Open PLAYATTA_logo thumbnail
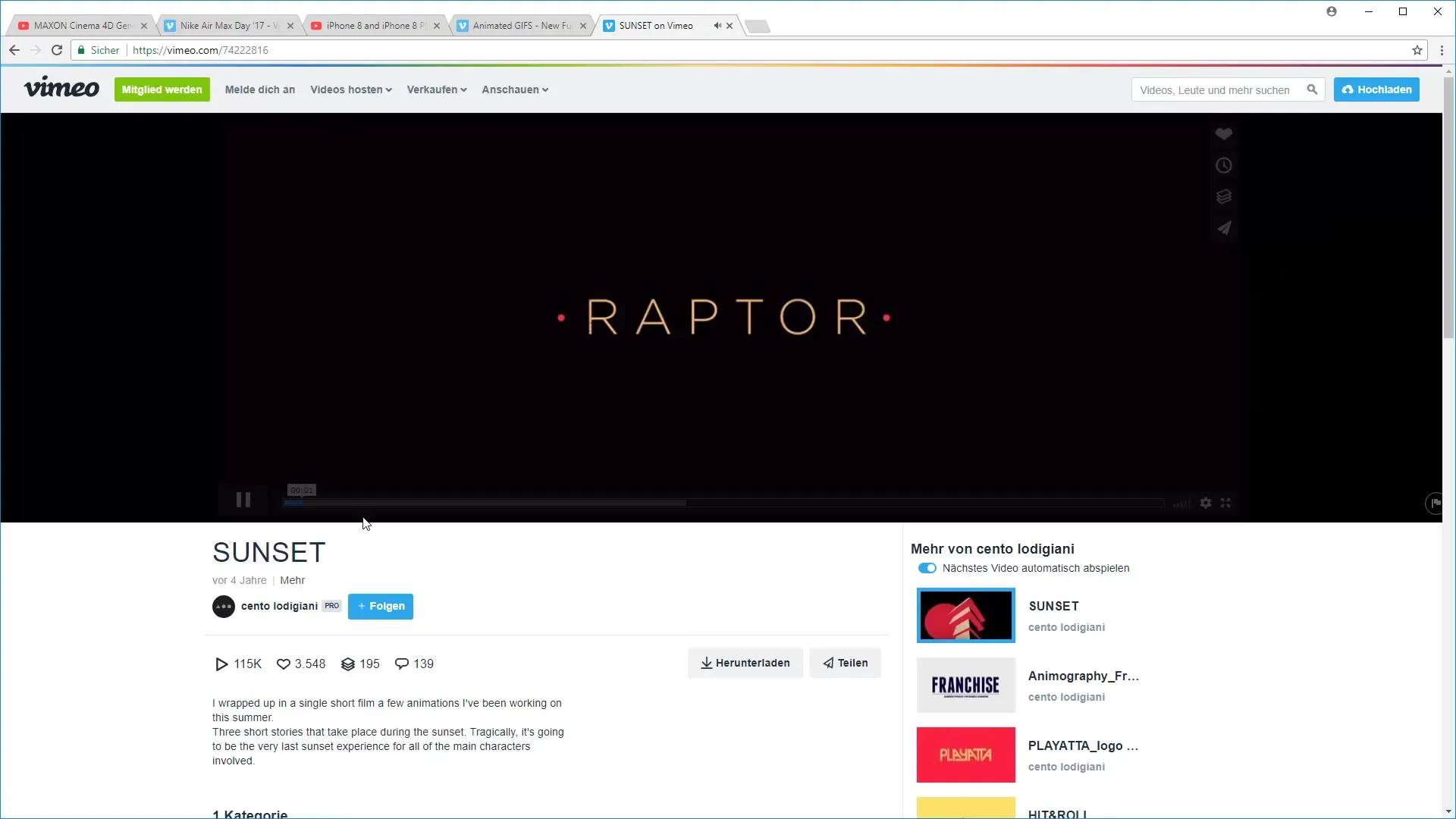This screenshot has width=1456, height=819. click(965, 755)
